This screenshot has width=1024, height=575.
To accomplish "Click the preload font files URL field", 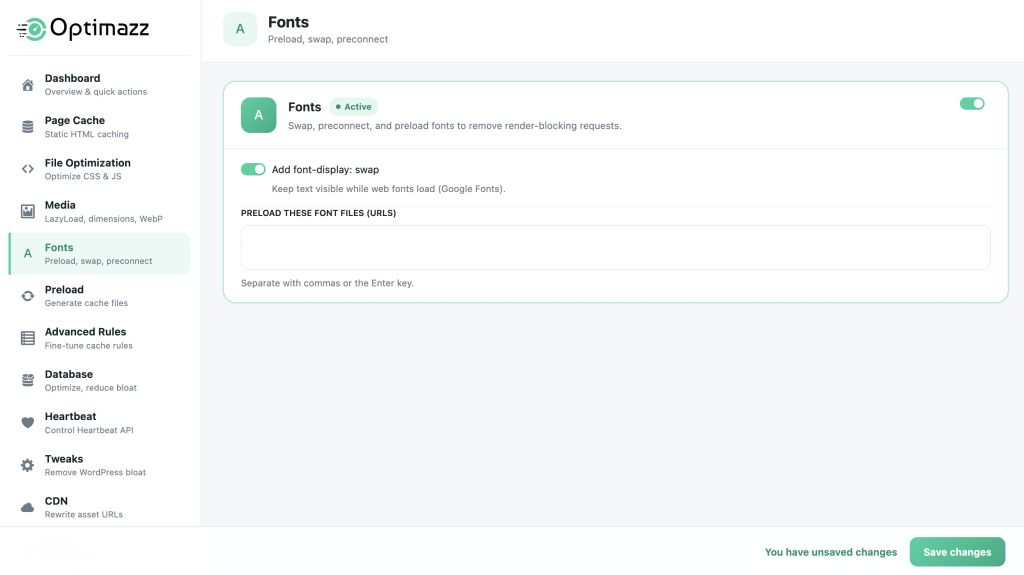I will [x=615, y=248].
